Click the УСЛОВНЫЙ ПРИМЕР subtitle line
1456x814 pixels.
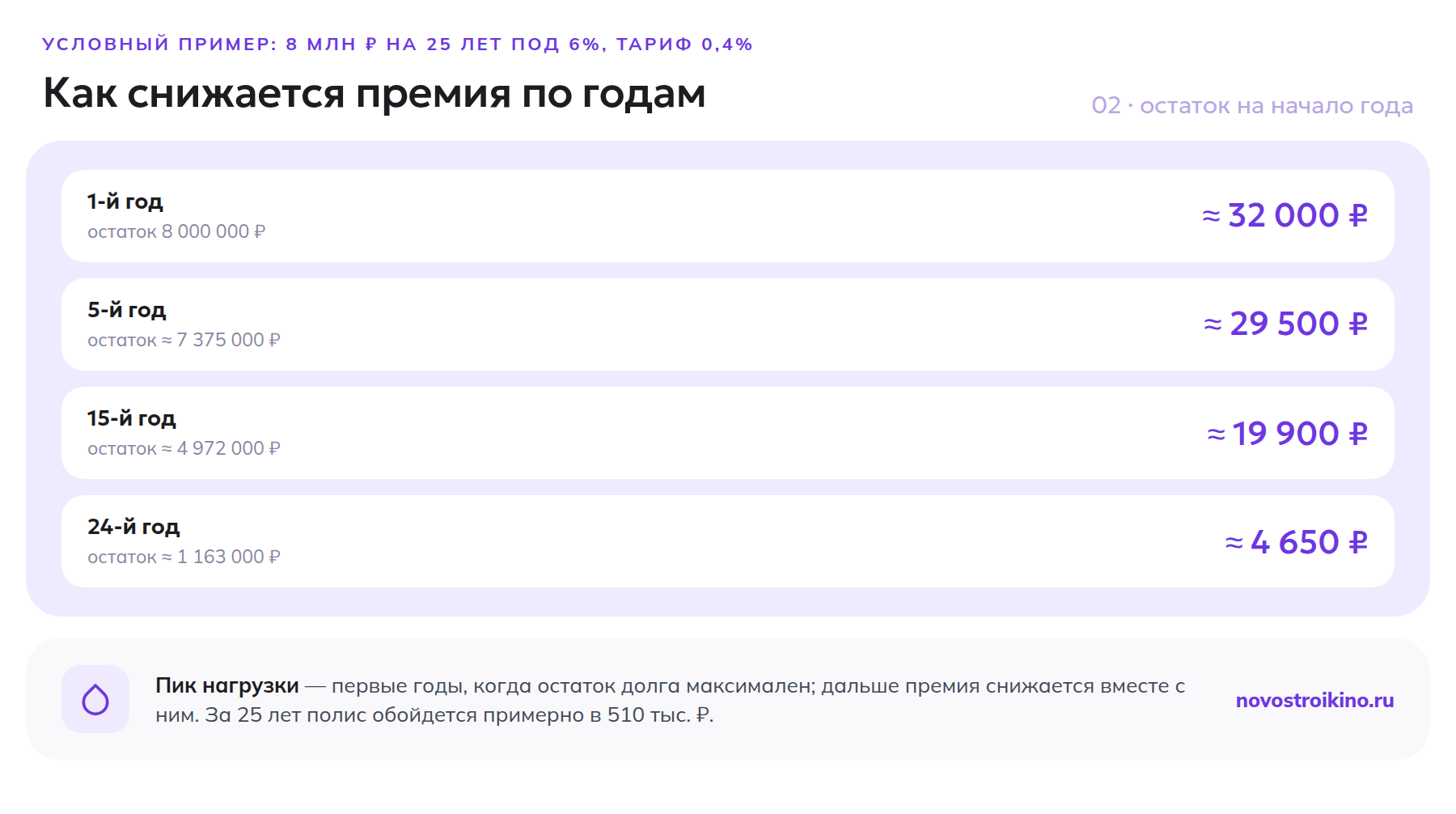397,45
